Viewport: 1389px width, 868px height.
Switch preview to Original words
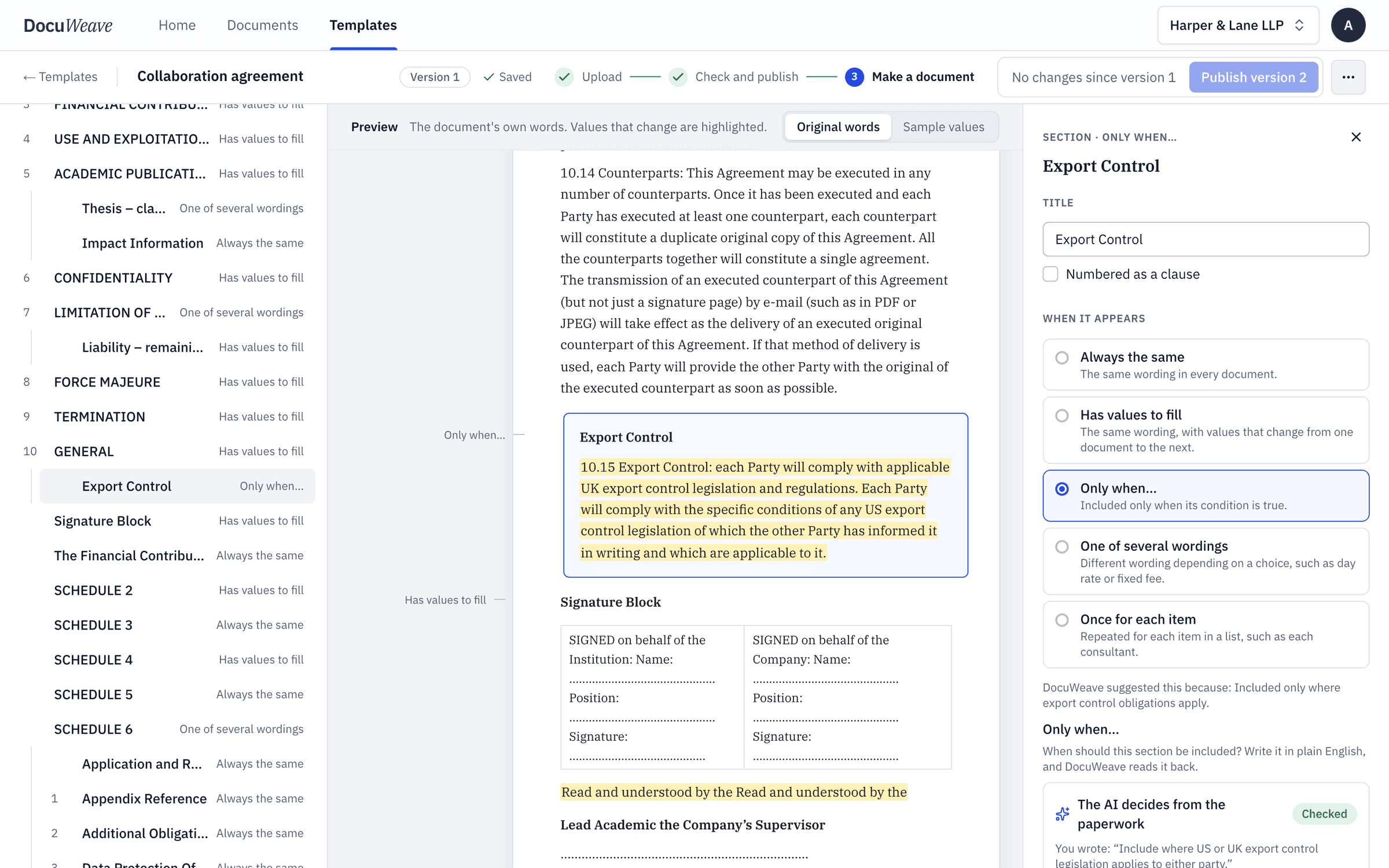pyautogui.click(x=837, y=127)
